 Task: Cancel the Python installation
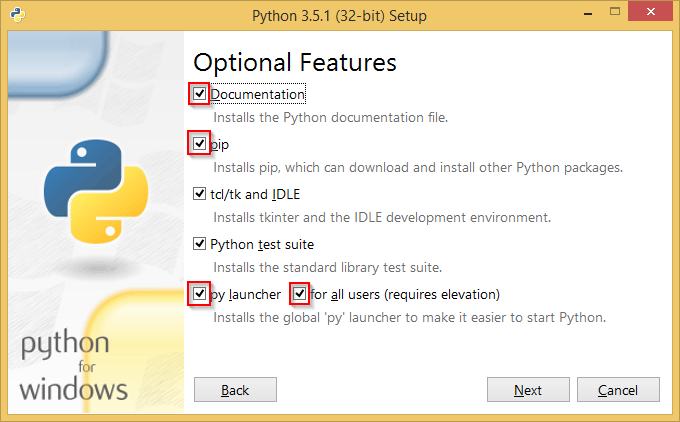pyautogui.click(x=618, y=389)
